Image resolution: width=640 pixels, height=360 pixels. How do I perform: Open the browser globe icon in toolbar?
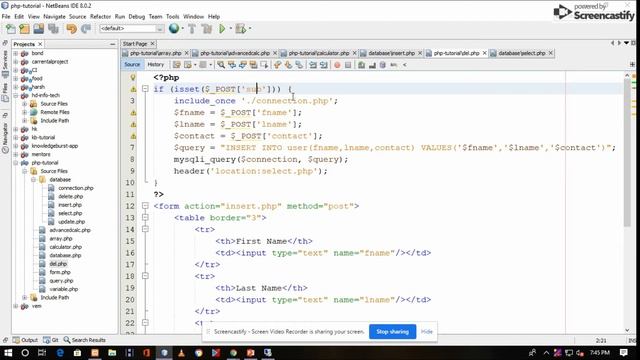click(x=174, y=29)
